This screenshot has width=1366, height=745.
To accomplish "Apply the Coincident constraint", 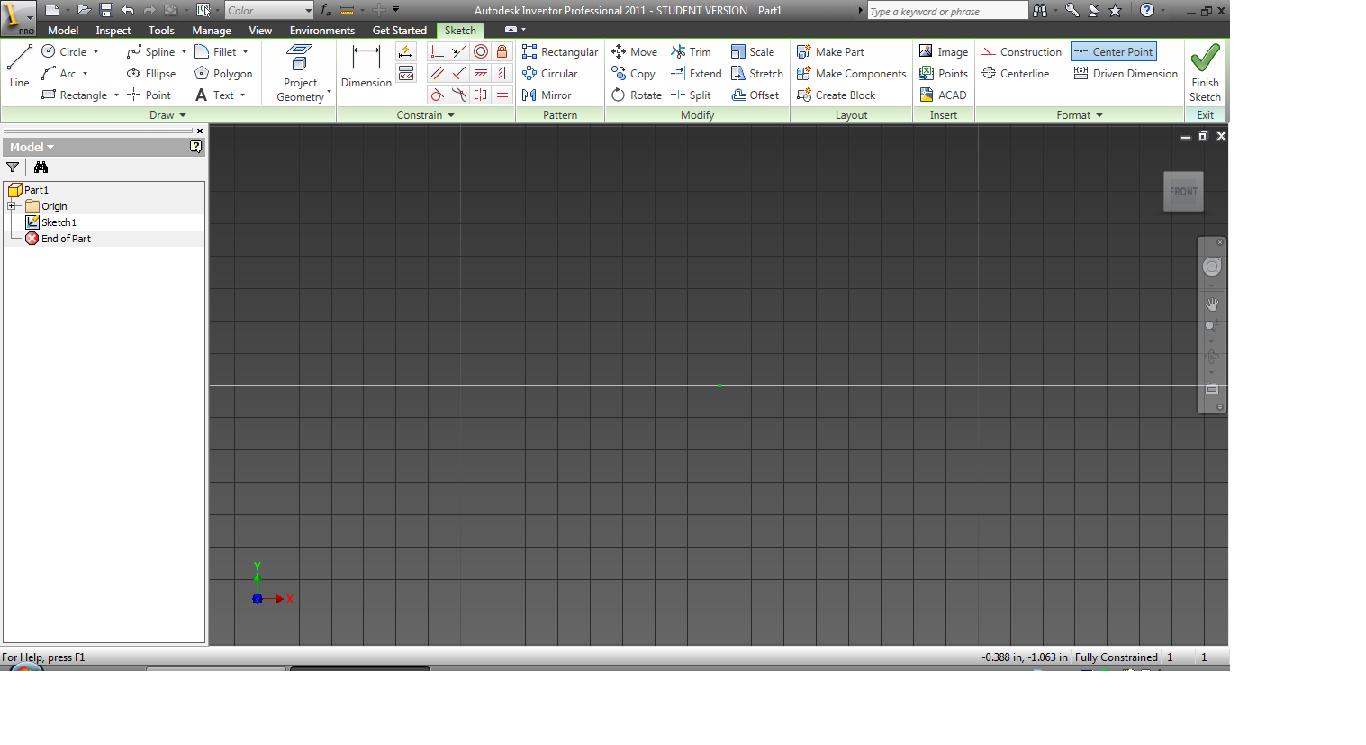I will click(437, 52).
